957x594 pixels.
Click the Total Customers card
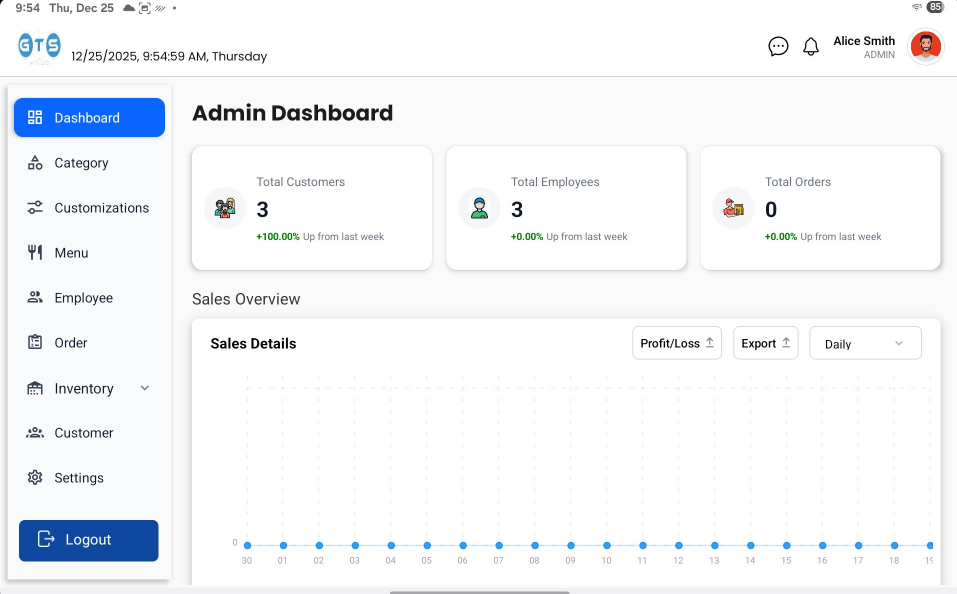click(312, 208)
